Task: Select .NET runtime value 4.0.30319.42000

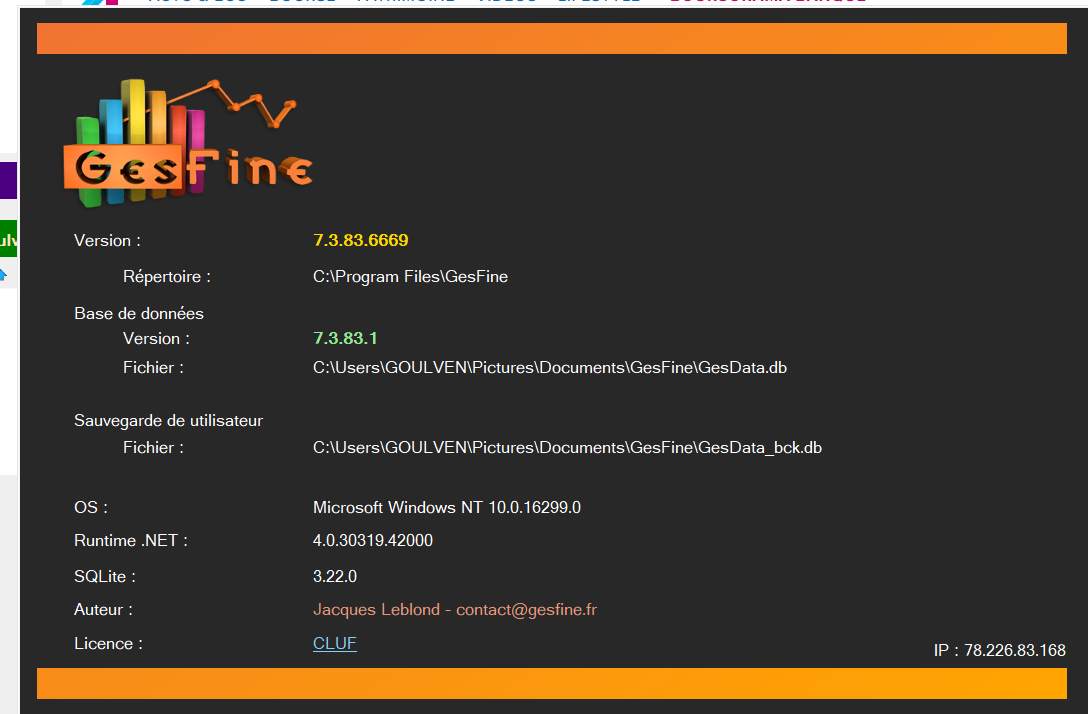Action: (x=373, y=540)
